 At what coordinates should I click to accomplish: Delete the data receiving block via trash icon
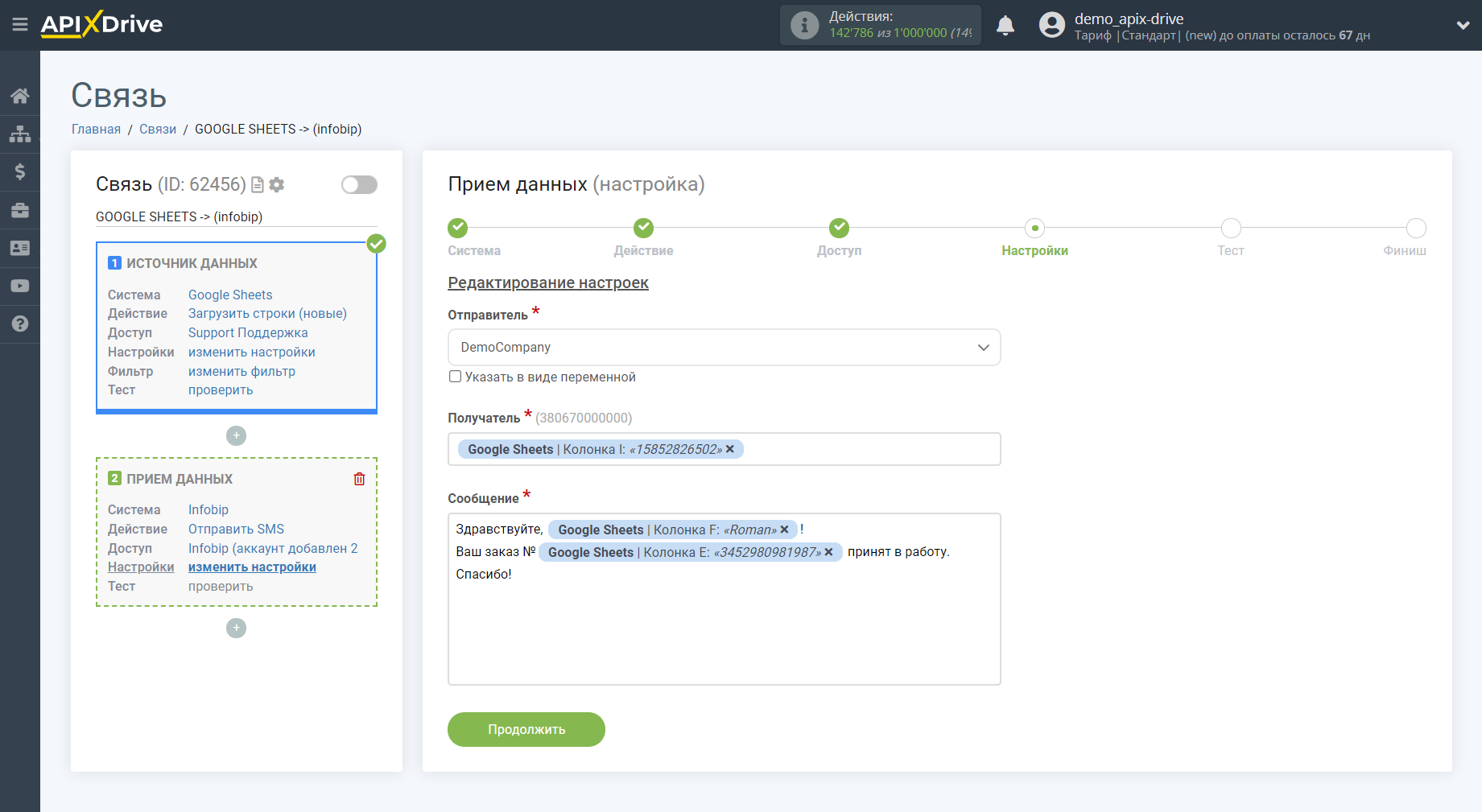[x=359, y=479]
